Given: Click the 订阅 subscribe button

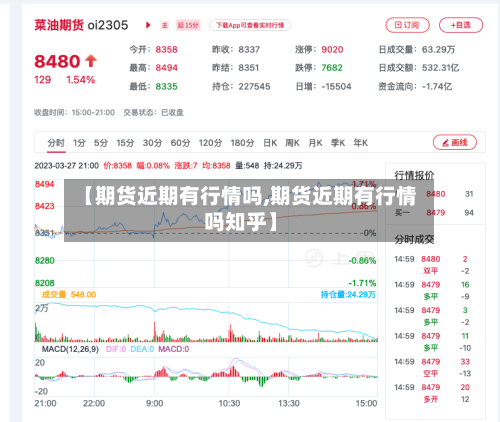Looking at the screenshot, I should point(407,25).
